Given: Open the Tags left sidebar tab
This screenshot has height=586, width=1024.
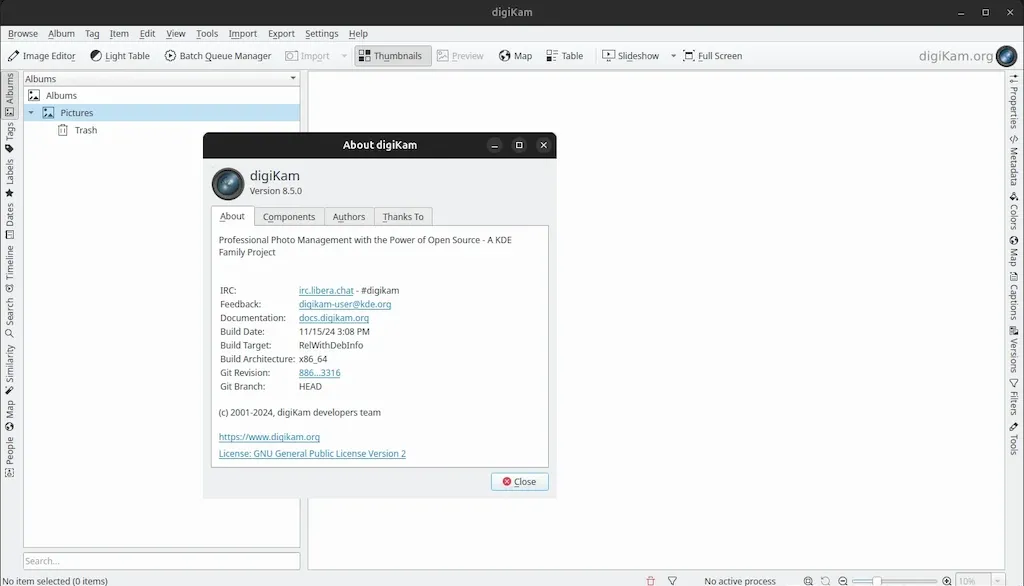Looking at the screenshot, I should tap(9, 138).
